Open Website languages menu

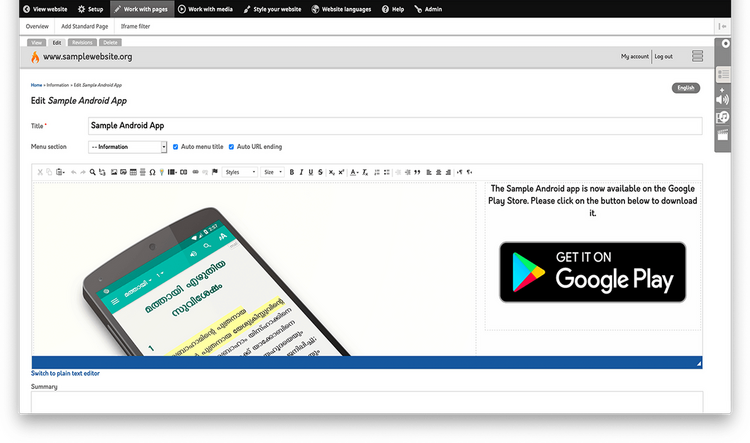click(x=342, y=9)
